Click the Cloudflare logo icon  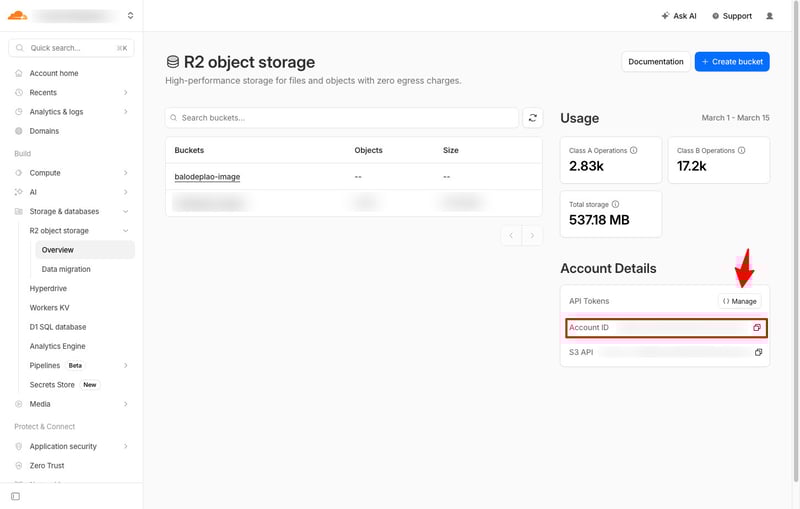pos(18,15)
